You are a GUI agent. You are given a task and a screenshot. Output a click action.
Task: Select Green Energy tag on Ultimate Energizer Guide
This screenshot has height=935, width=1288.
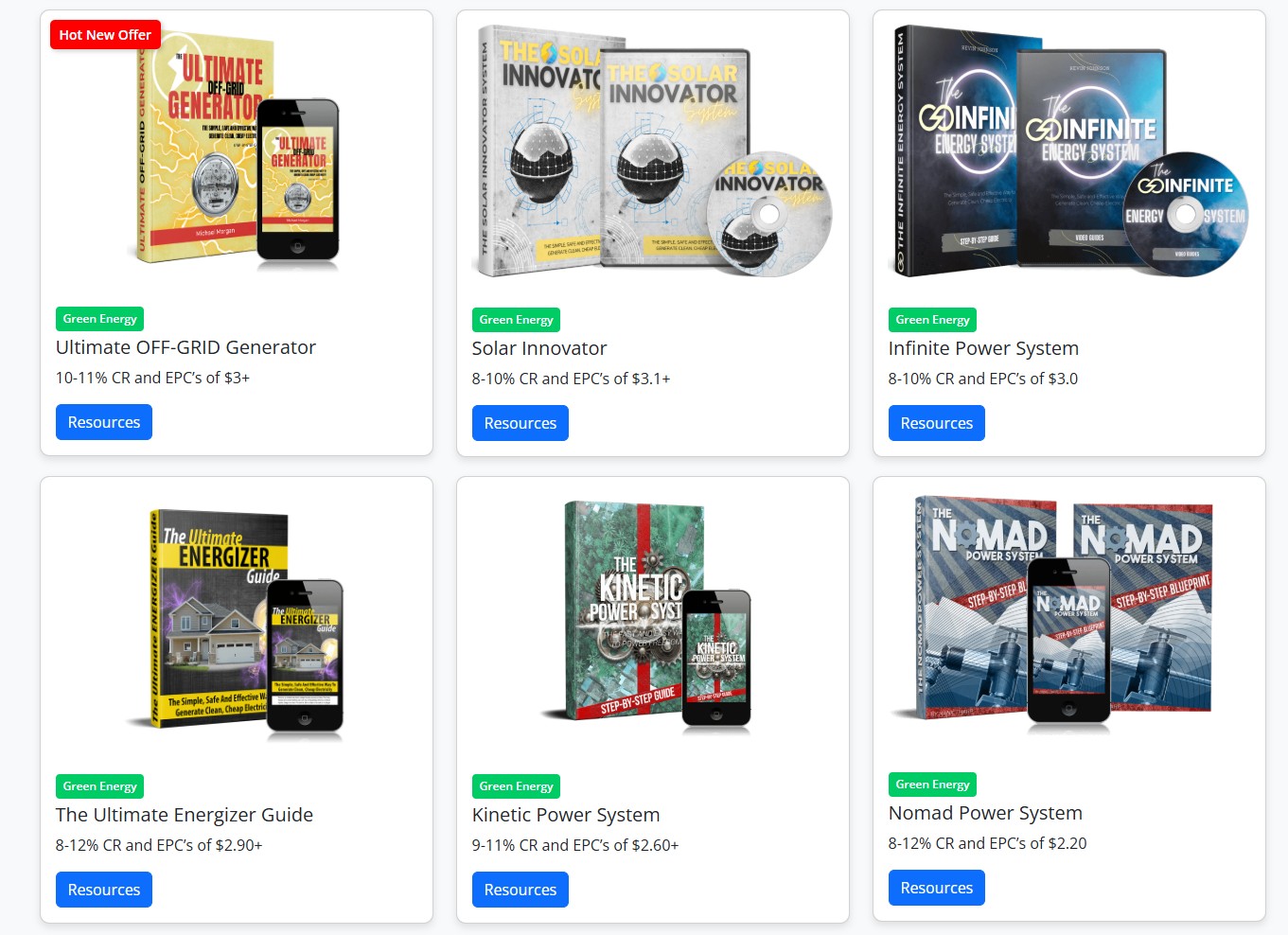tap(99, 786)
